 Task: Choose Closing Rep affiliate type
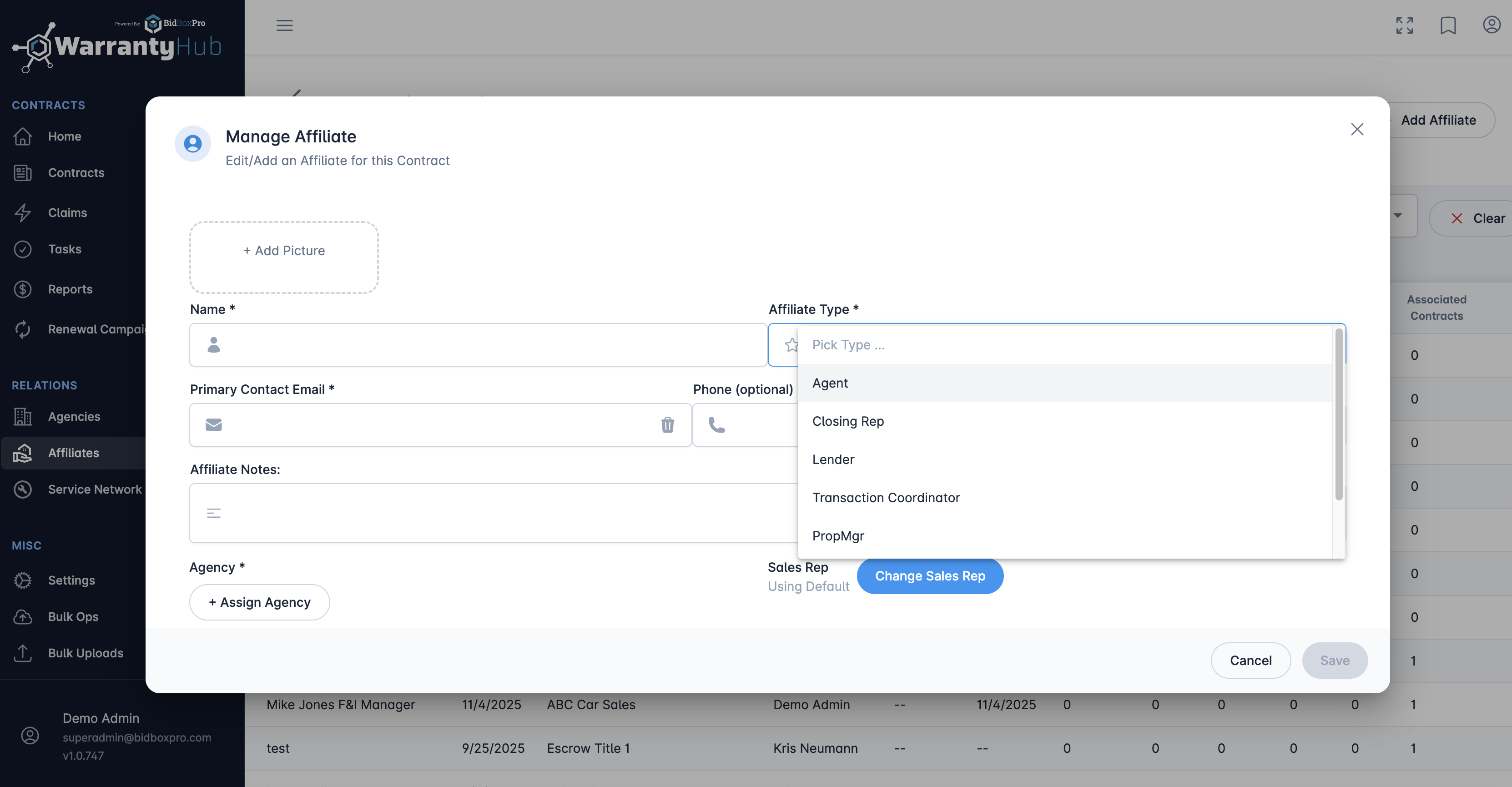[847, 421]
